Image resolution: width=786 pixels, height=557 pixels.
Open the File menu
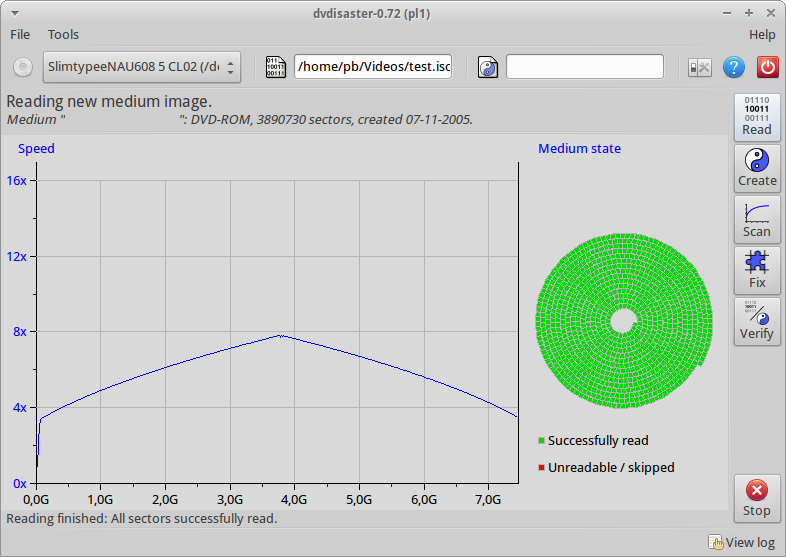point(20,34)
